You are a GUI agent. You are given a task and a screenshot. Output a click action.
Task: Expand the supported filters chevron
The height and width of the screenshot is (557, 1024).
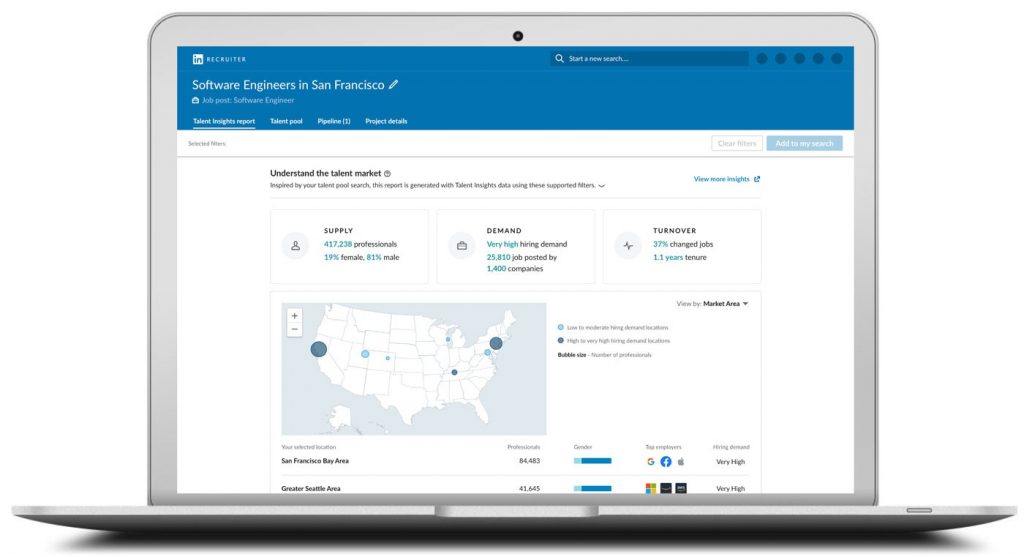click(x=601, y=186)
